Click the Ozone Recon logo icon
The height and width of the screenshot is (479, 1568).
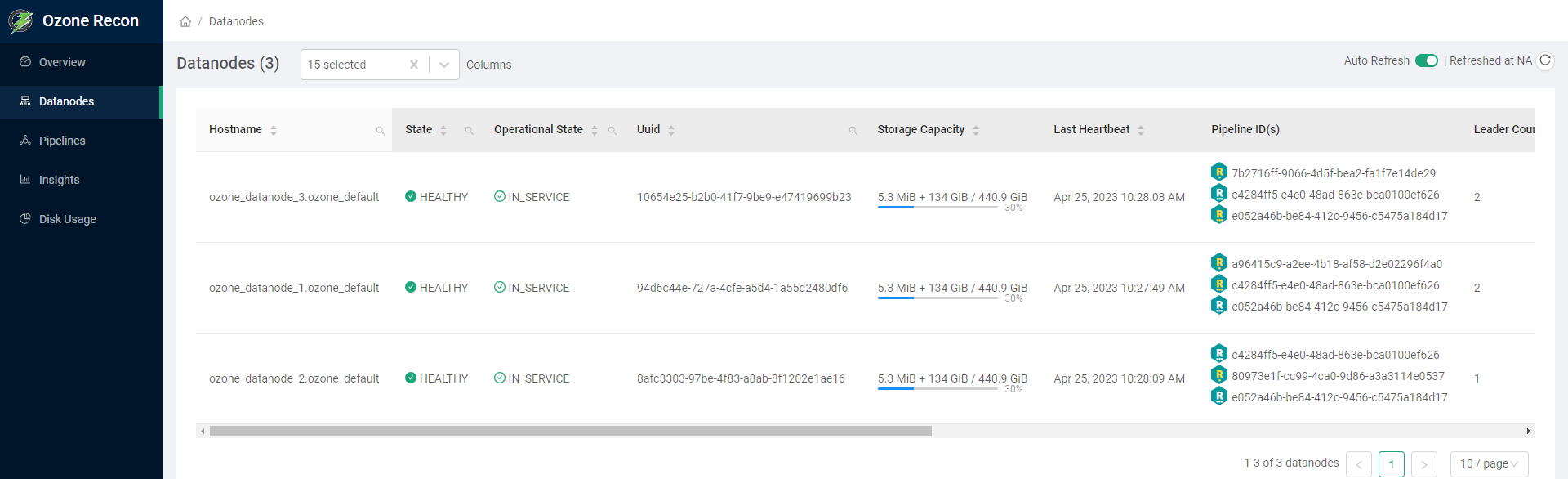[x=20, y=21]
